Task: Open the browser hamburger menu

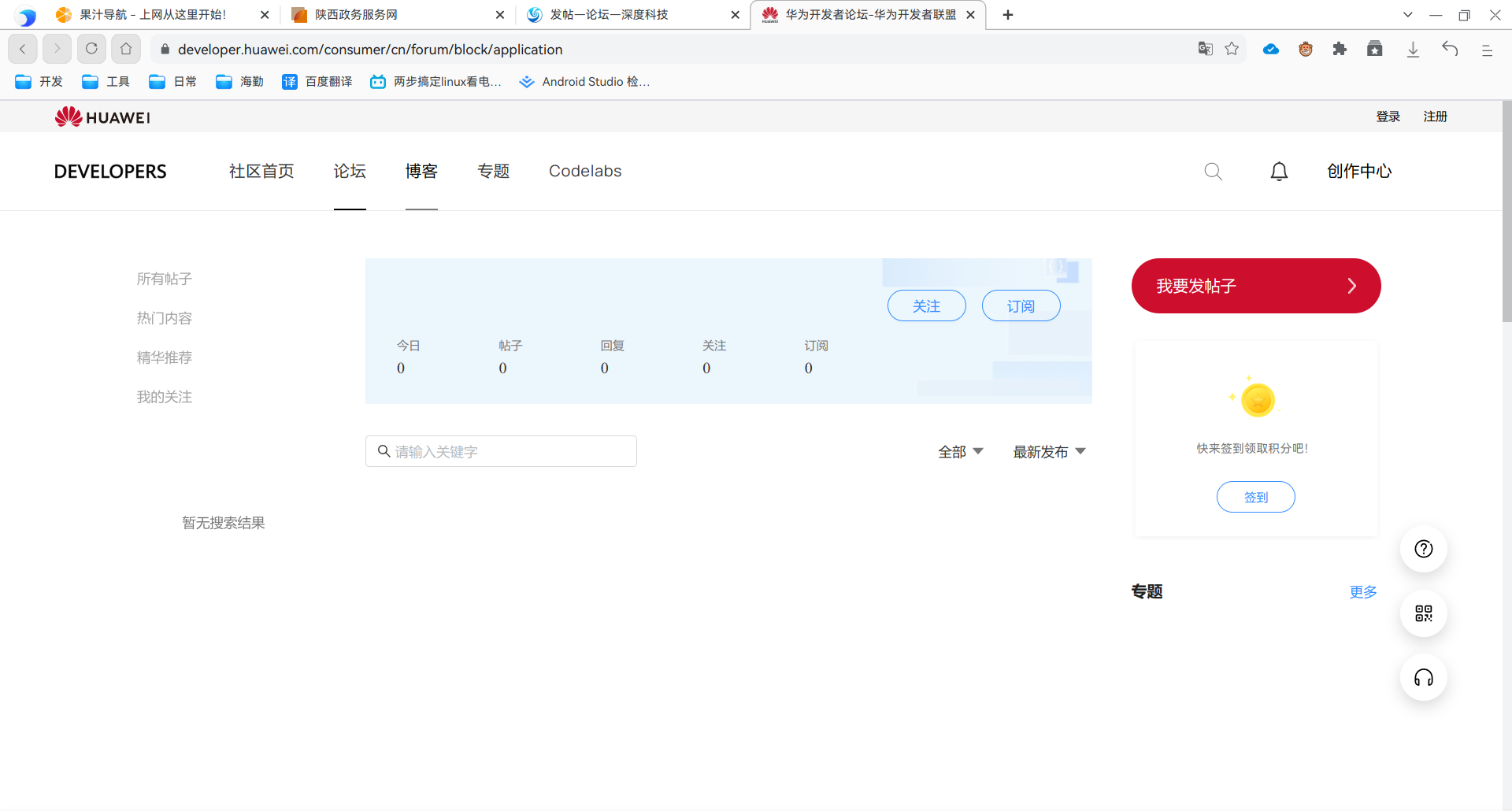Action: click(1487, 50)
